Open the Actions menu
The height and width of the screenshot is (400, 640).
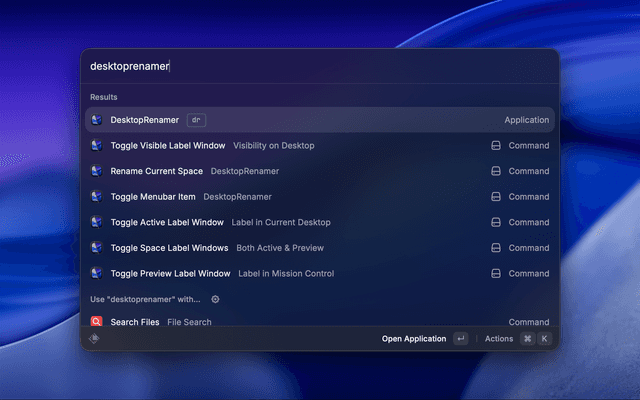click(x=499, y=339)
